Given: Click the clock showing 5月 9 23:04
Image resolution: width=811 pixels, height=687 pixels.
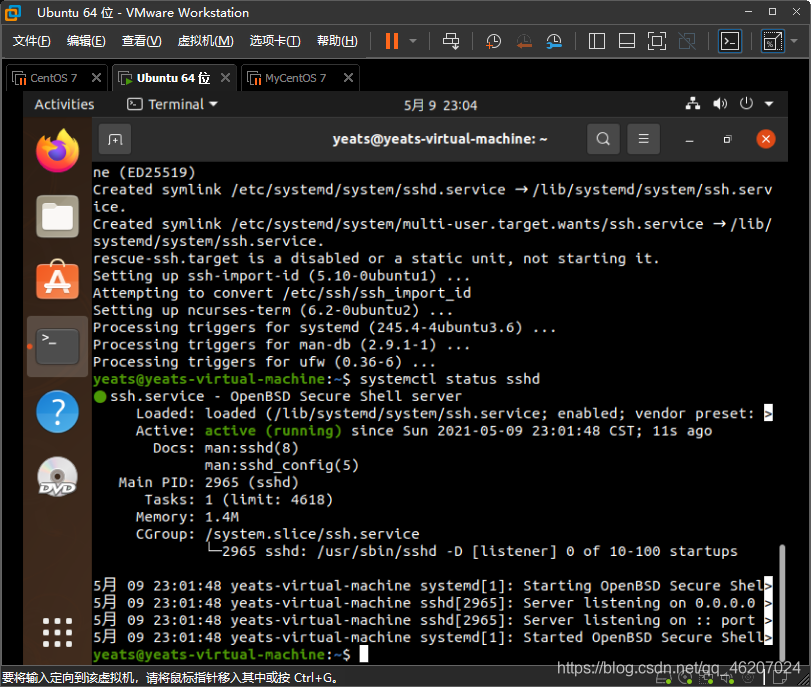Looking at the screenshot, I should coord(440,105).
